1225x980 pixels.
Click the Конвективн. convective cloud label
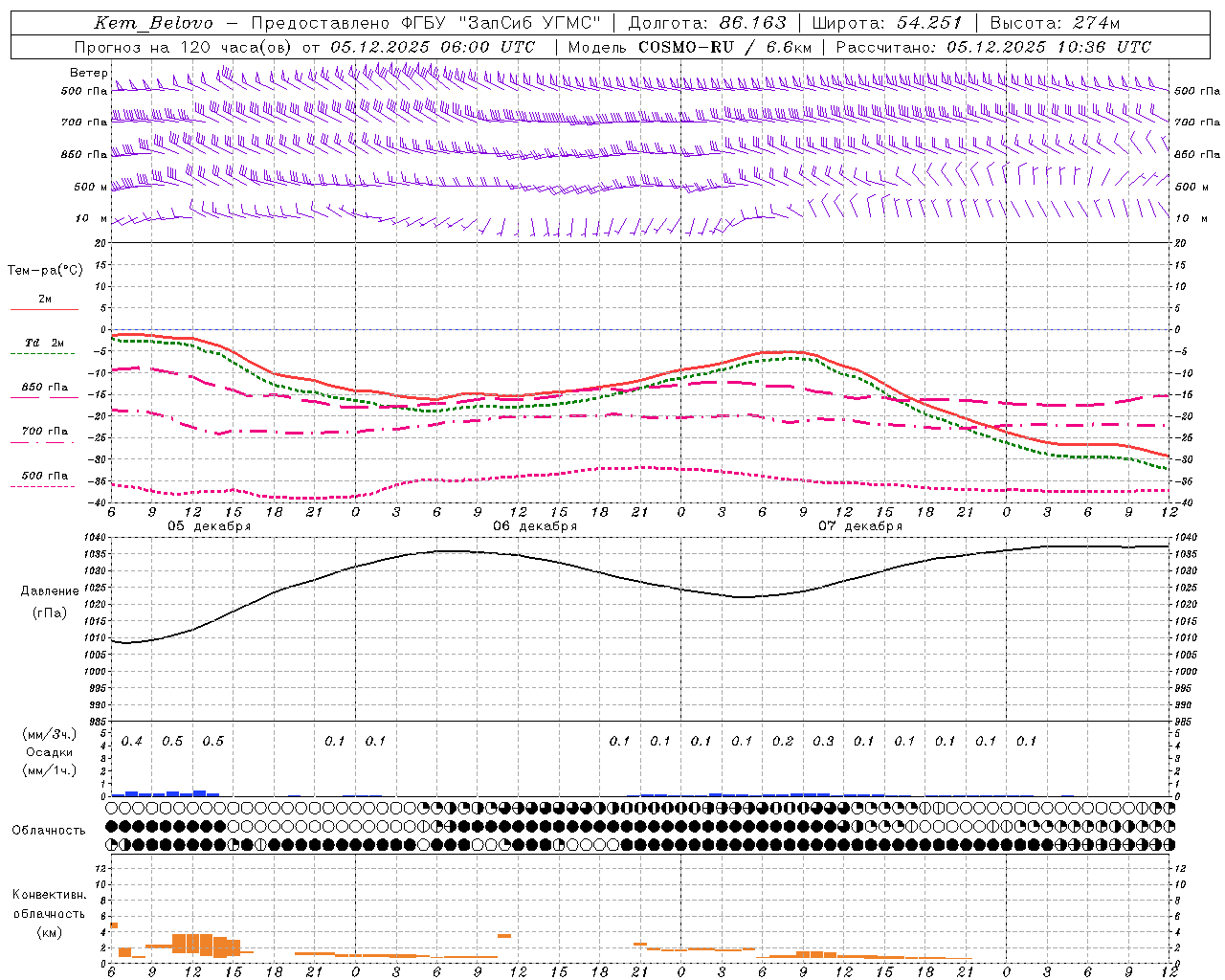pos(49,895)
